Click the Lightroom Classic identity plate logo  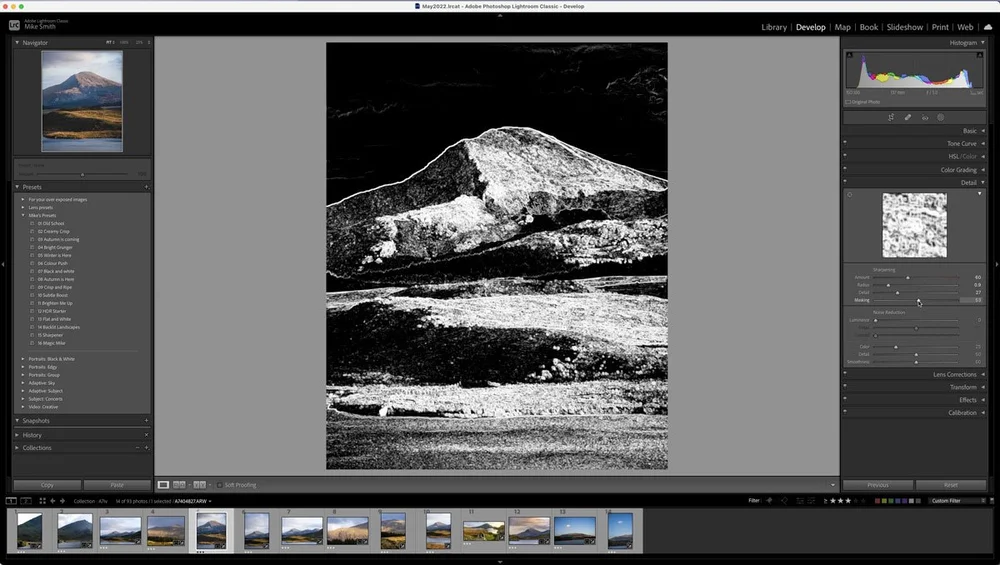point(14,26)
